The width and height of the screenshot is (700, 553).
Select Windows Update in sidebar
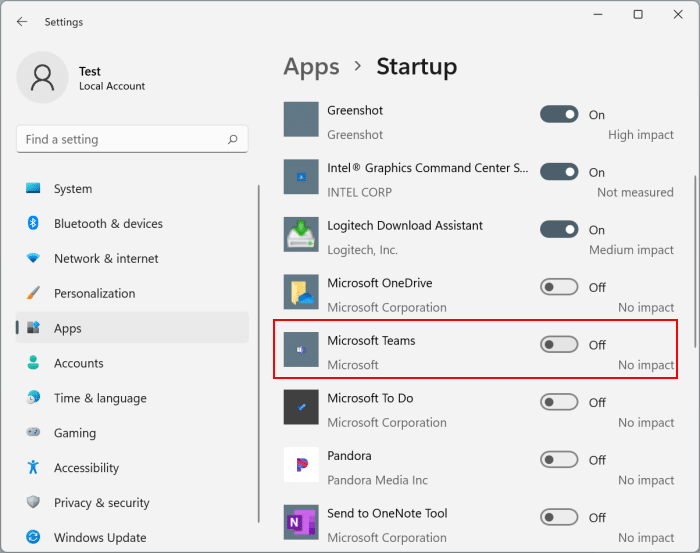coord(132,536)
